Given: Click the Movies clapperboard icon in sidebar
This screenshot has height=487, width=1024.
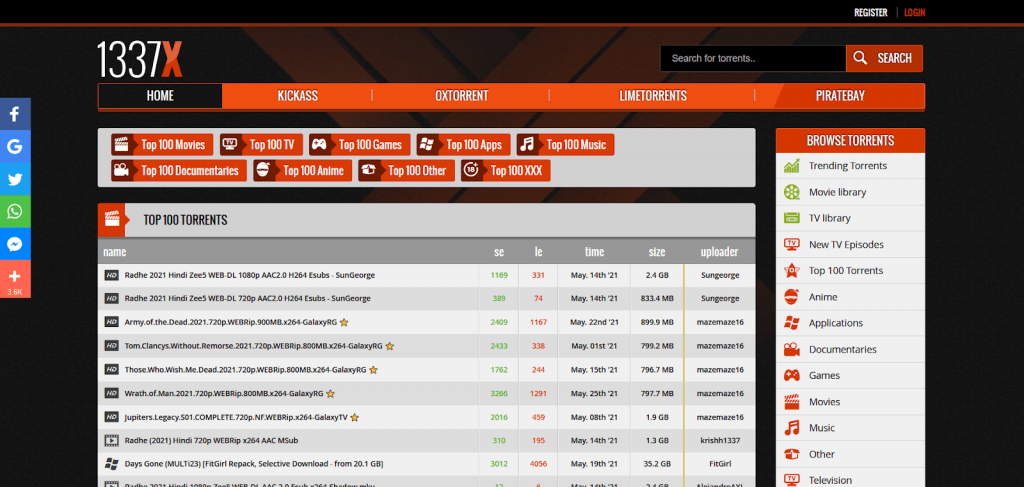Looking at the screenshot, I should pyautogui.click(x=792, y=401).
